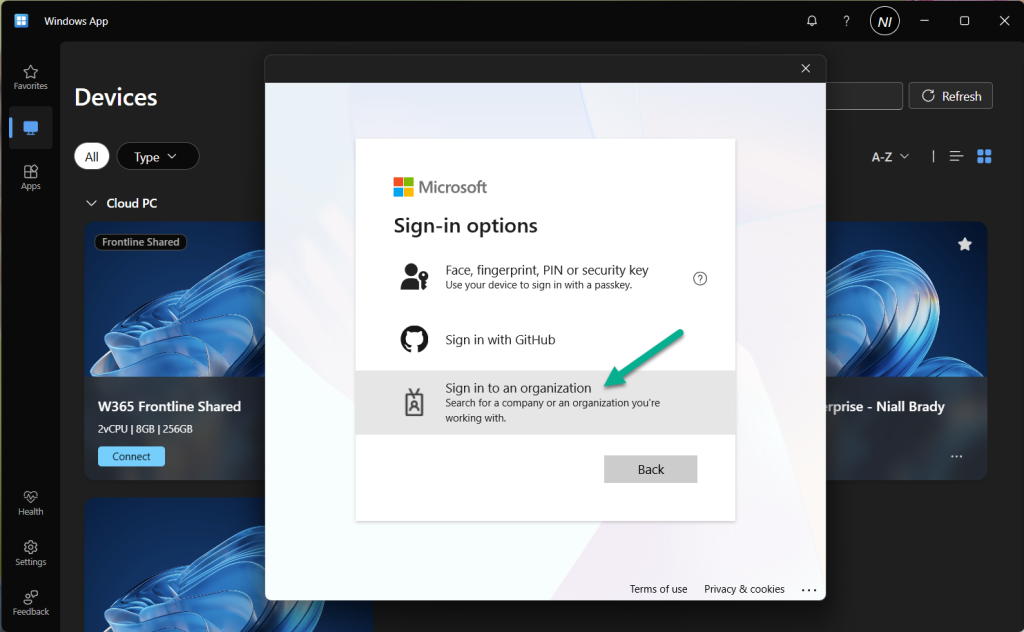Open the Health page
This screenshot has height=632, width=1024.
(30, 502)
